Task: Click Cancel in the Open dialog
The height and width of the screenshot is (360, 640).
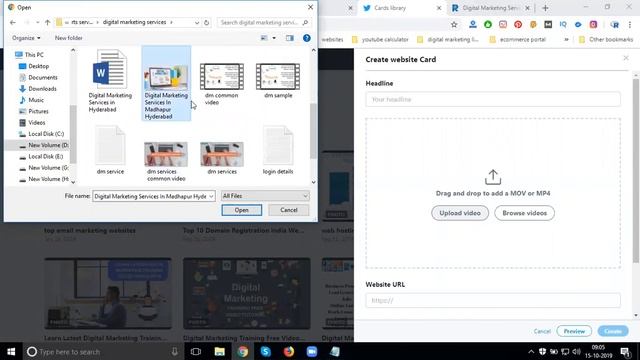Action: coord(289,210)
